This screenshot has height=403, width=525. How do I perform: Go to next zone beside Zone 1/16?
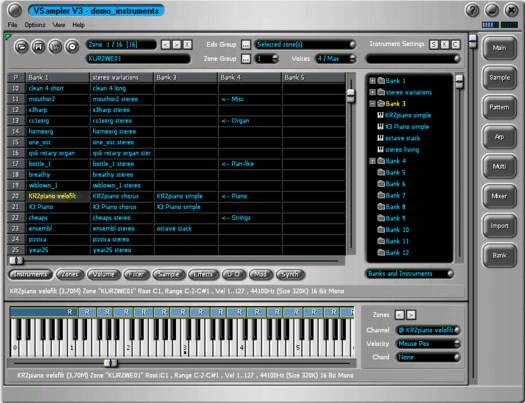tap(177, 45)
